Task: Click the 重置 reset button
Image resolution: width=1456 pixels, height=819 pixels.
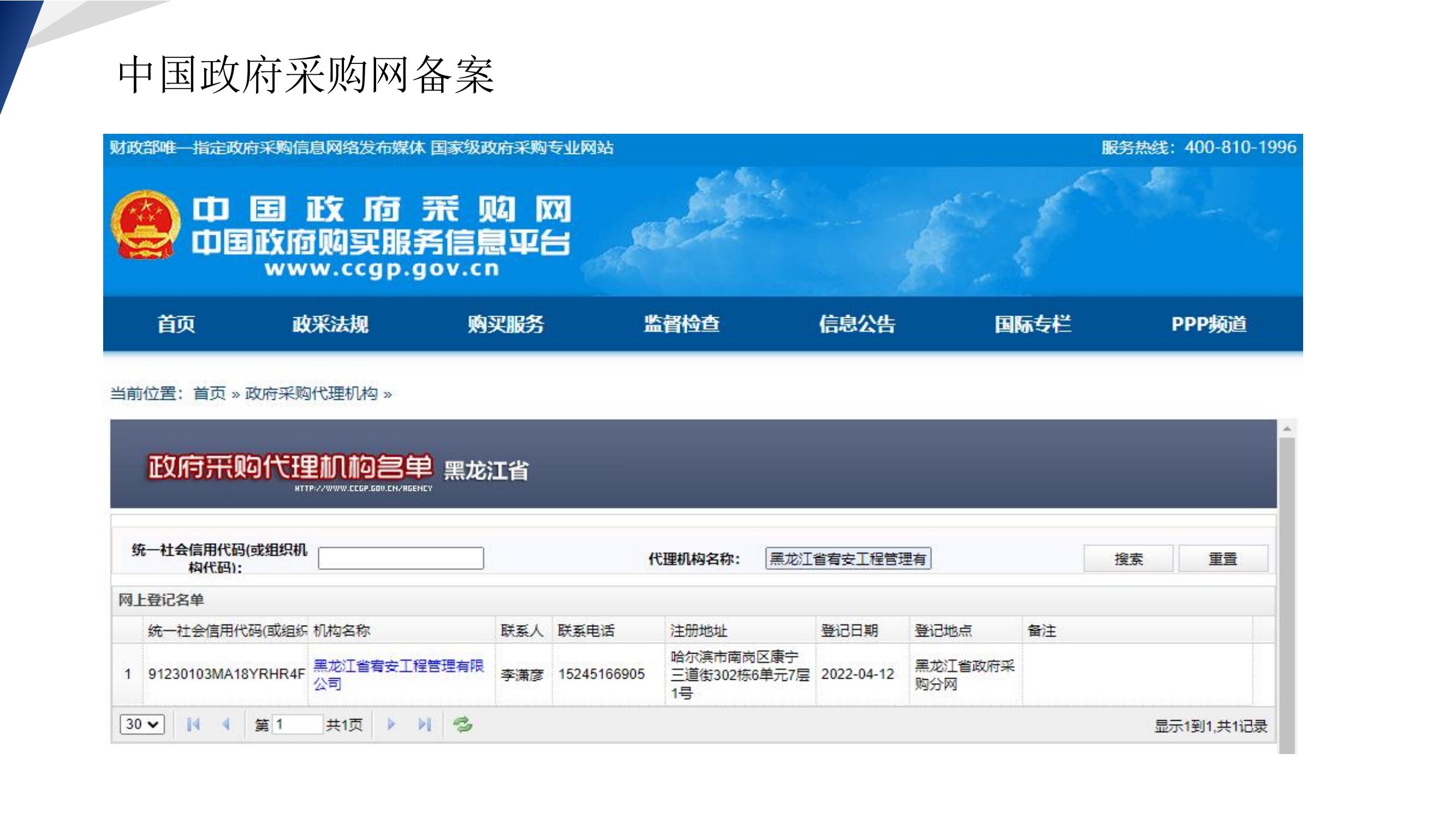Action: pyautogui.click(x=1223, y=559)
